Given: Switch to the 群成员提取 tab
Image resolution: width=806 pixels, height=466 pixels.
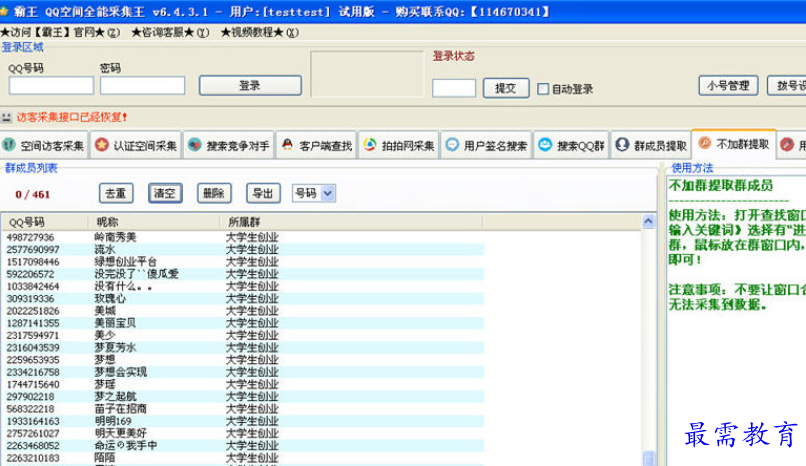Looking at the screenshot, I should (x=651, y=145).
